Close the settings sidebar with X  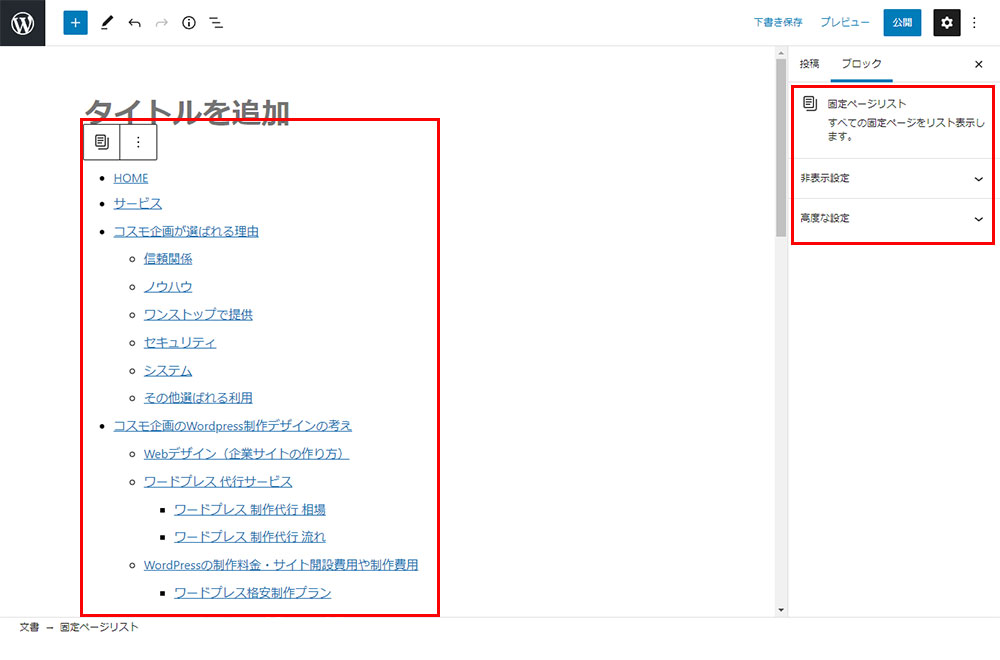click(978, 64)
